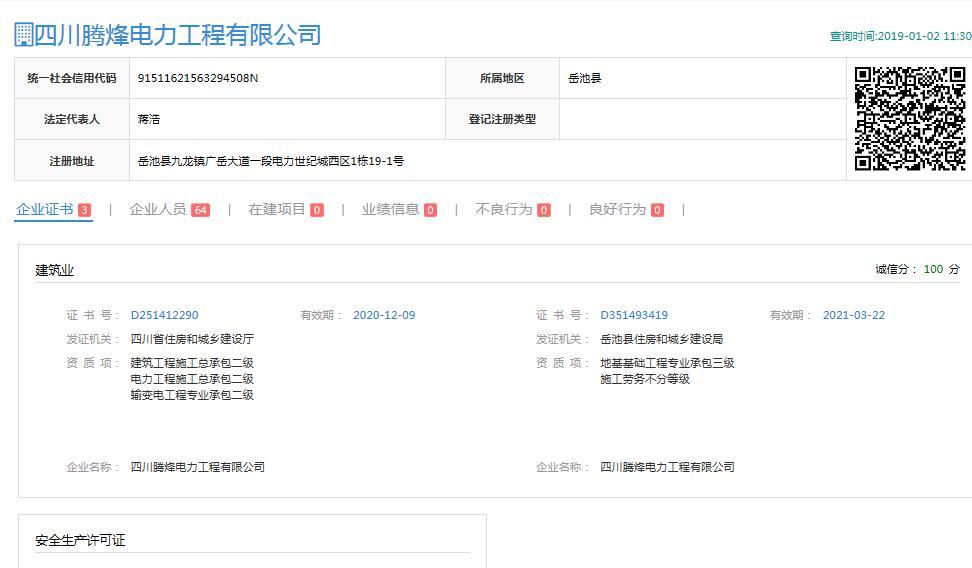The width and height of the screenshot is (972, 568).
Task: Select the 业绩信息 tab
Action: tap(390, 209)
